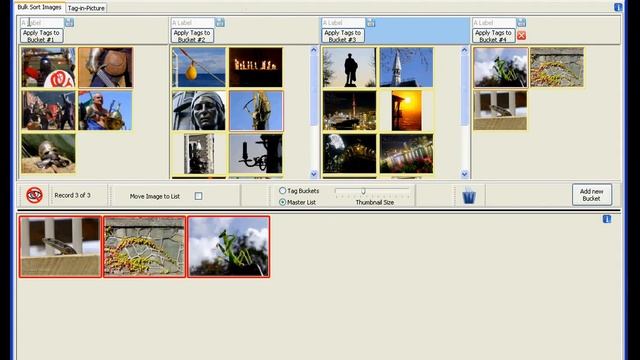Click the bucket #3 scroll up arrow
640x360 pixels.
(x=464, y=50)
